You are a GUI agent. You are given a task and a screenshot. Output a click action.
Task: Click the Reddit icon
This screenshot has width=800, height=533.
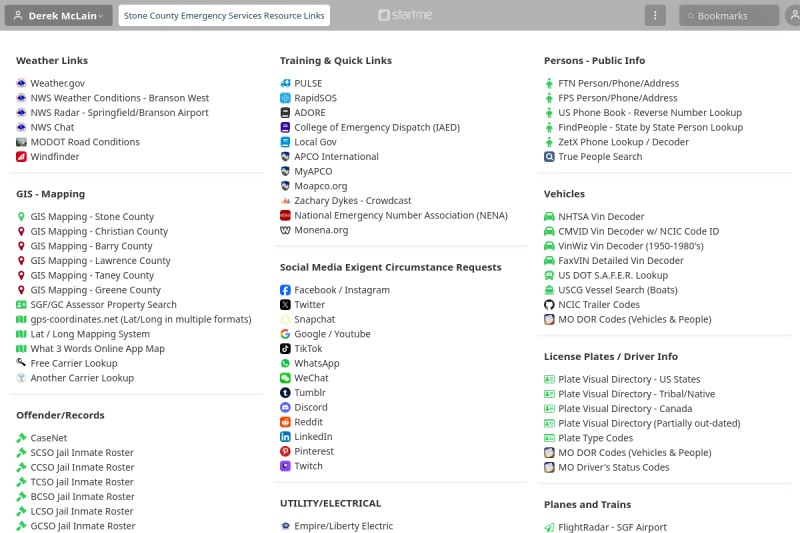(285, 422)
